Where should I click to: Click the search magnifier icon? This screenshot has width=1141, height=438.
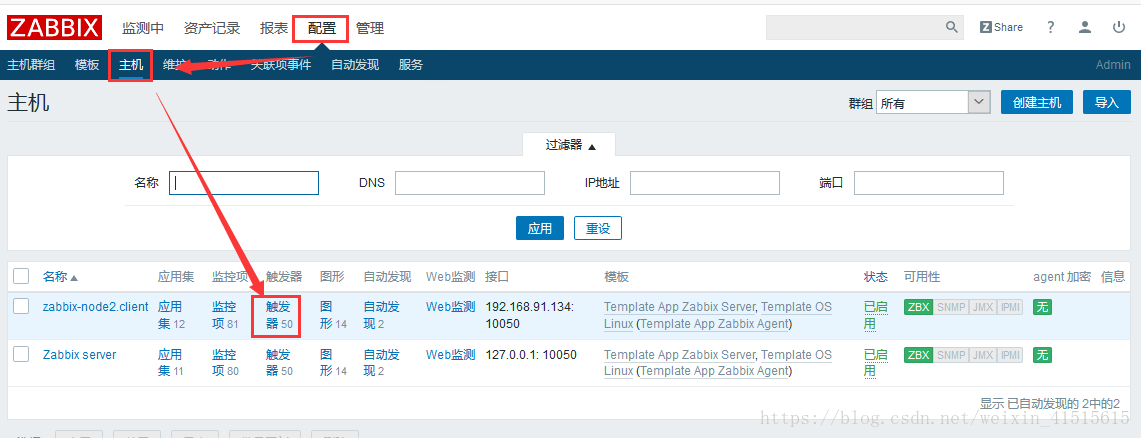[952, 27]
